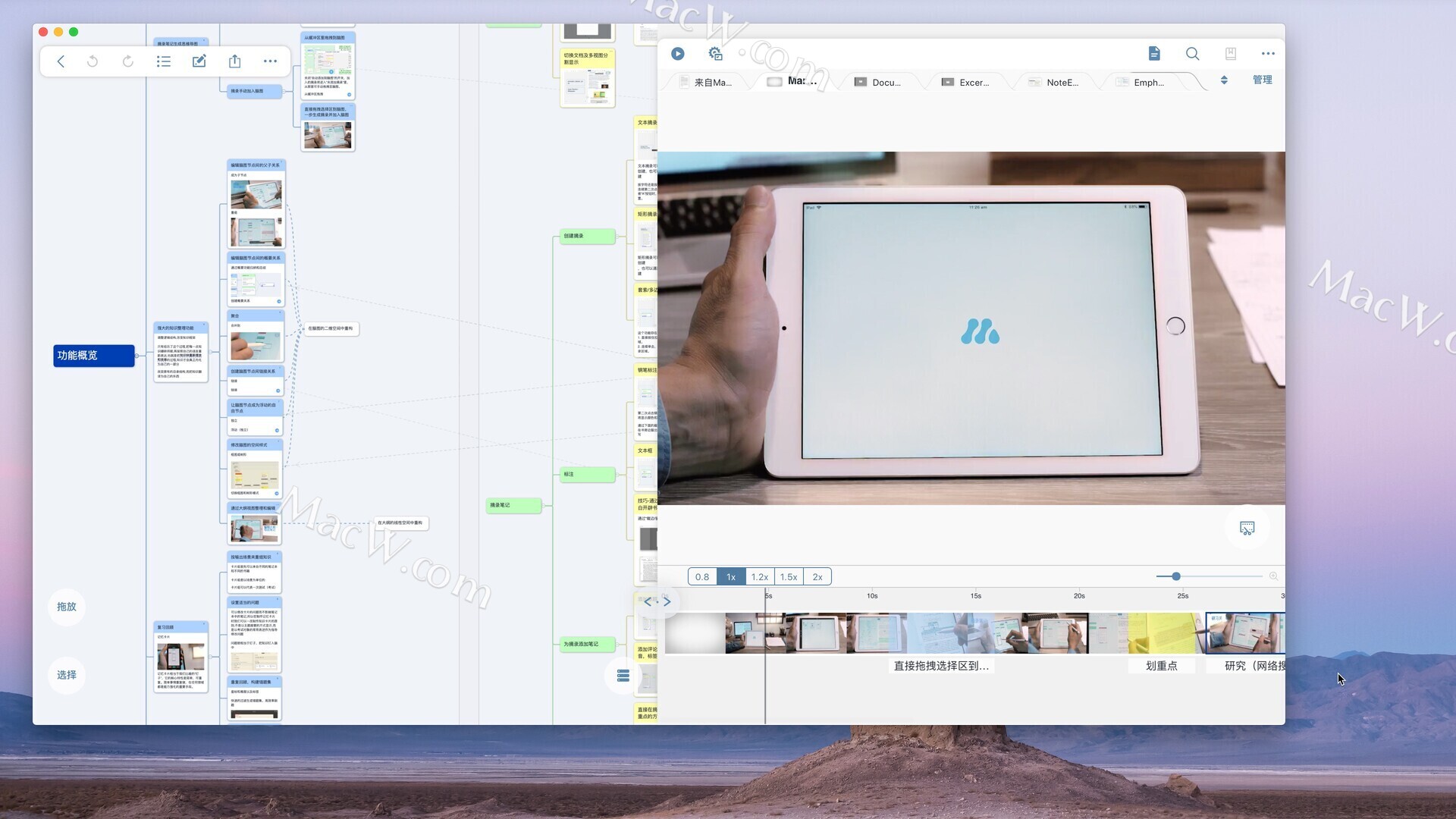Click the 切换文档及多视图分割显示 yellow card
Viewport: 1456px width, 819px height.
pos(588,77)
